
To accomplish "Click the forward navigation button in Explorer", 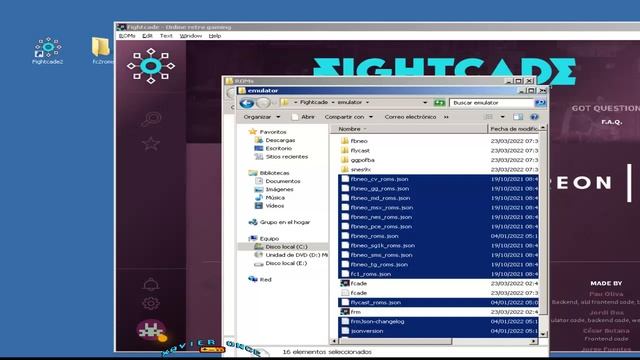I will [x=263, y=103].
